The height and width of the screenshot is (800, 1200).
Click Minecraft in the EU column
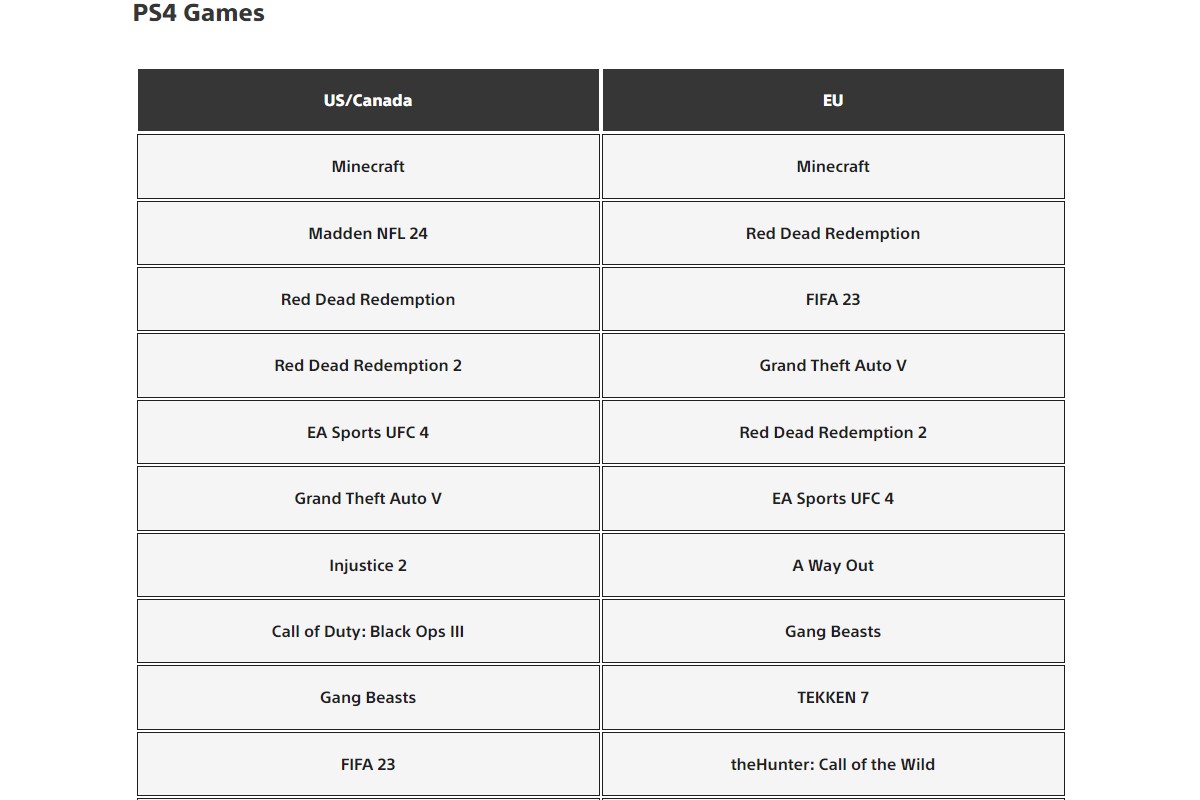(833, 167)
